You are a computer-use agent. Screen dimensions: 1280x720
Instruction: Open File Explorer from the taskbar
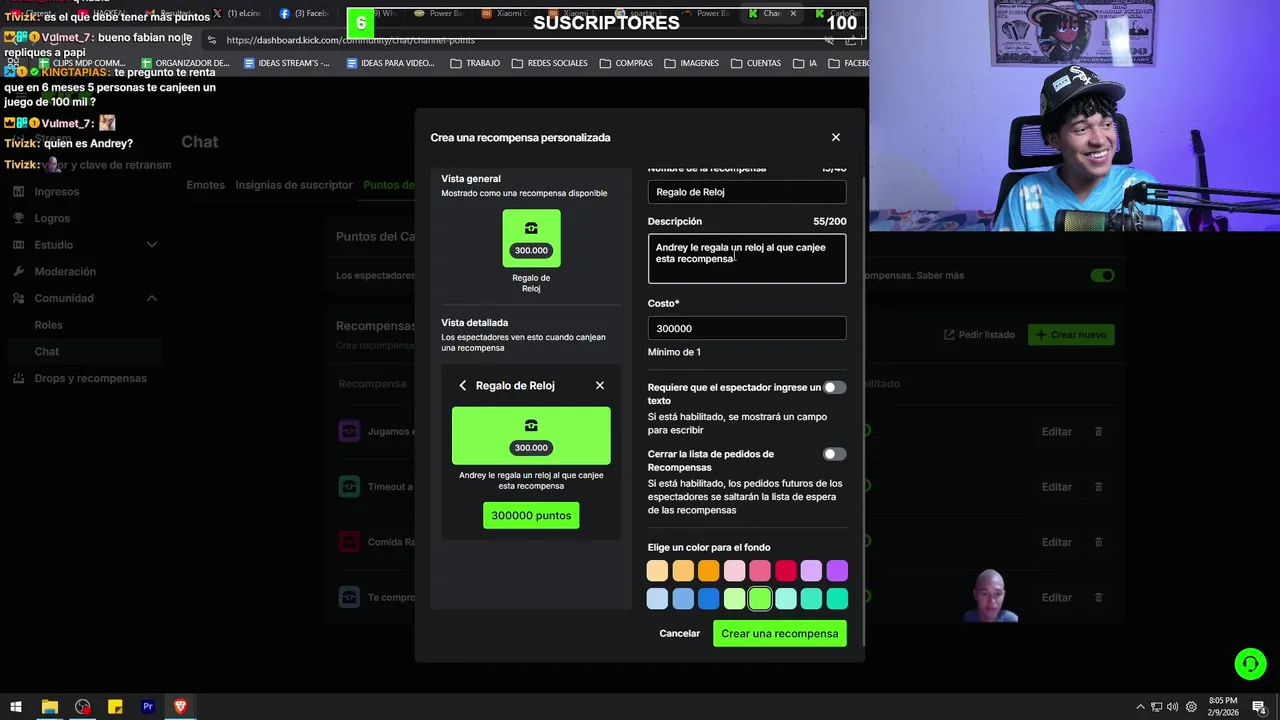point(49,706)
